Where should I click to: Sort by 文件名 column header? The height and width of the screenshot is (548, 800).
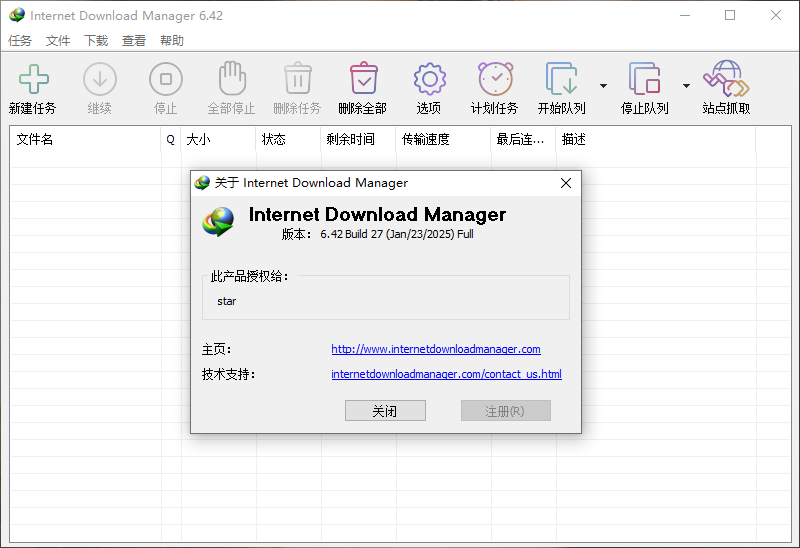[x=85, y=139]
